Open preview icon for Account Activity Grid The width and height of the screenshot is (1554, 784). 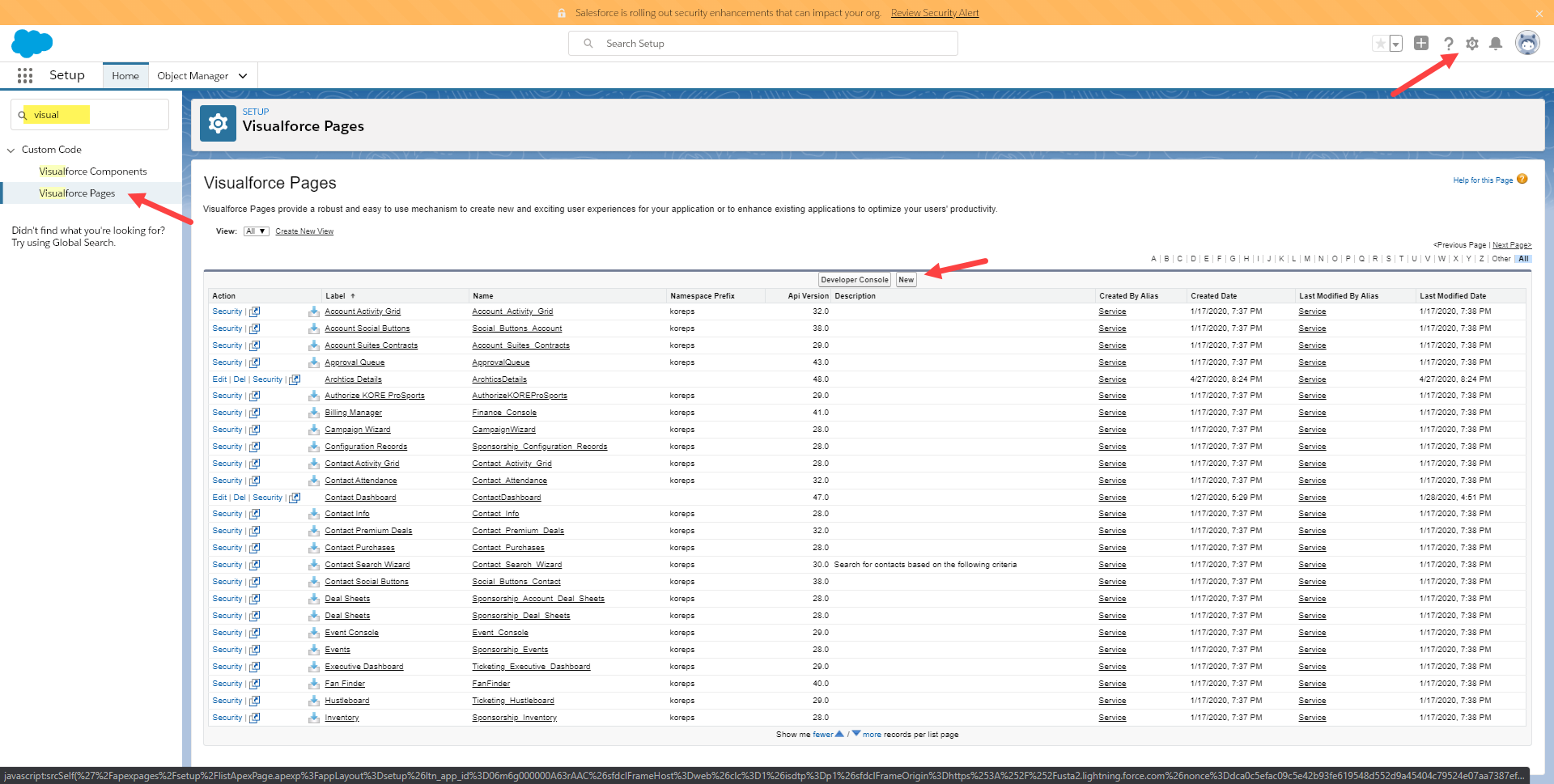click(255, 311)
